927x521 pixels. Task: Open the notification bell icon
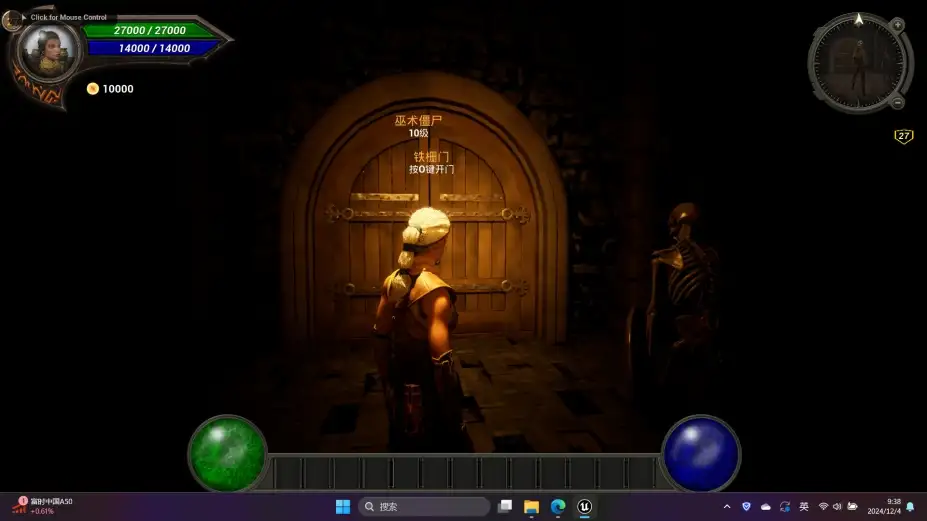coord(910,507)
